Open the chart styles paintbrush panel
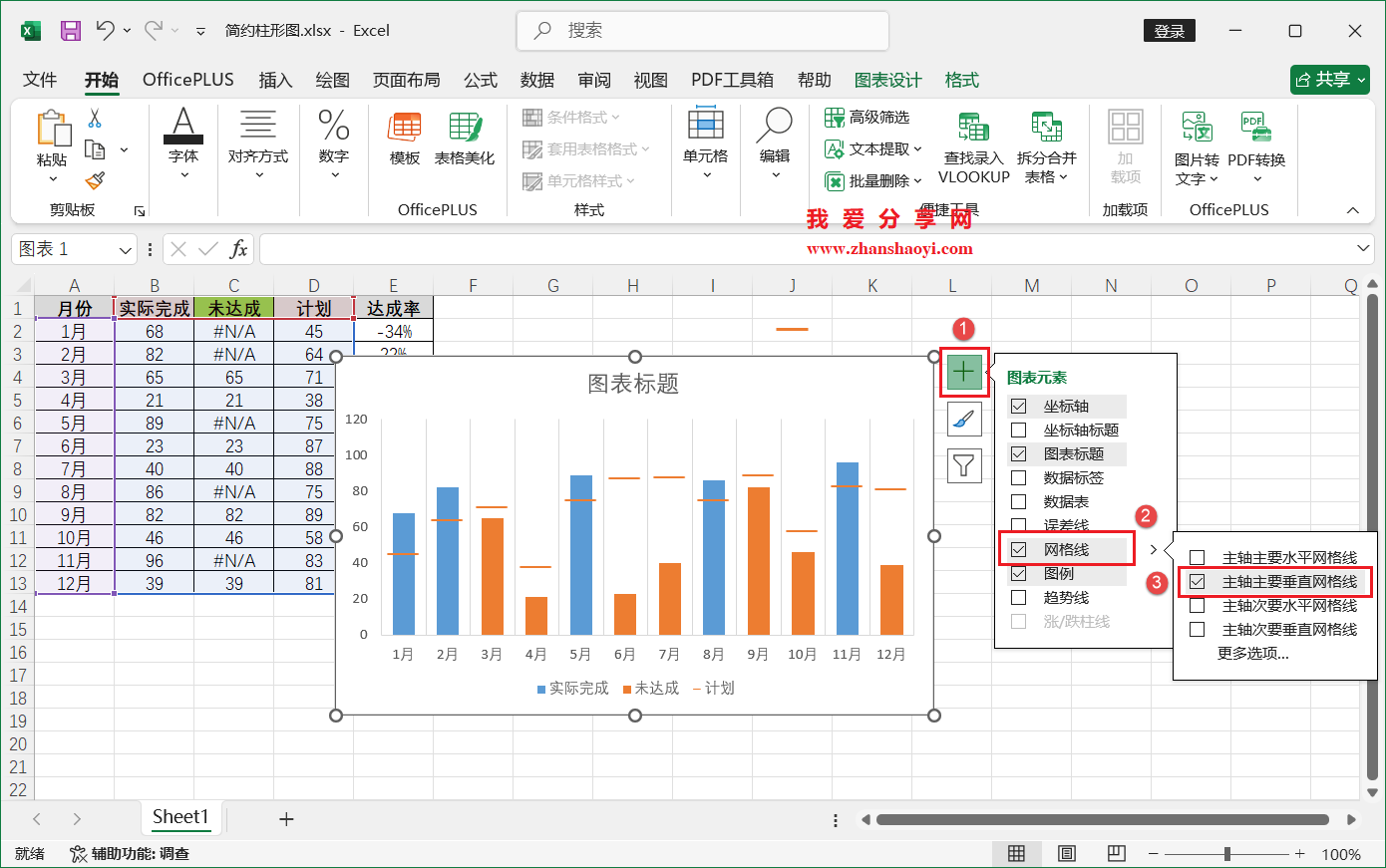Screen dimensions: 1386x868 click(x=963, y=418)
